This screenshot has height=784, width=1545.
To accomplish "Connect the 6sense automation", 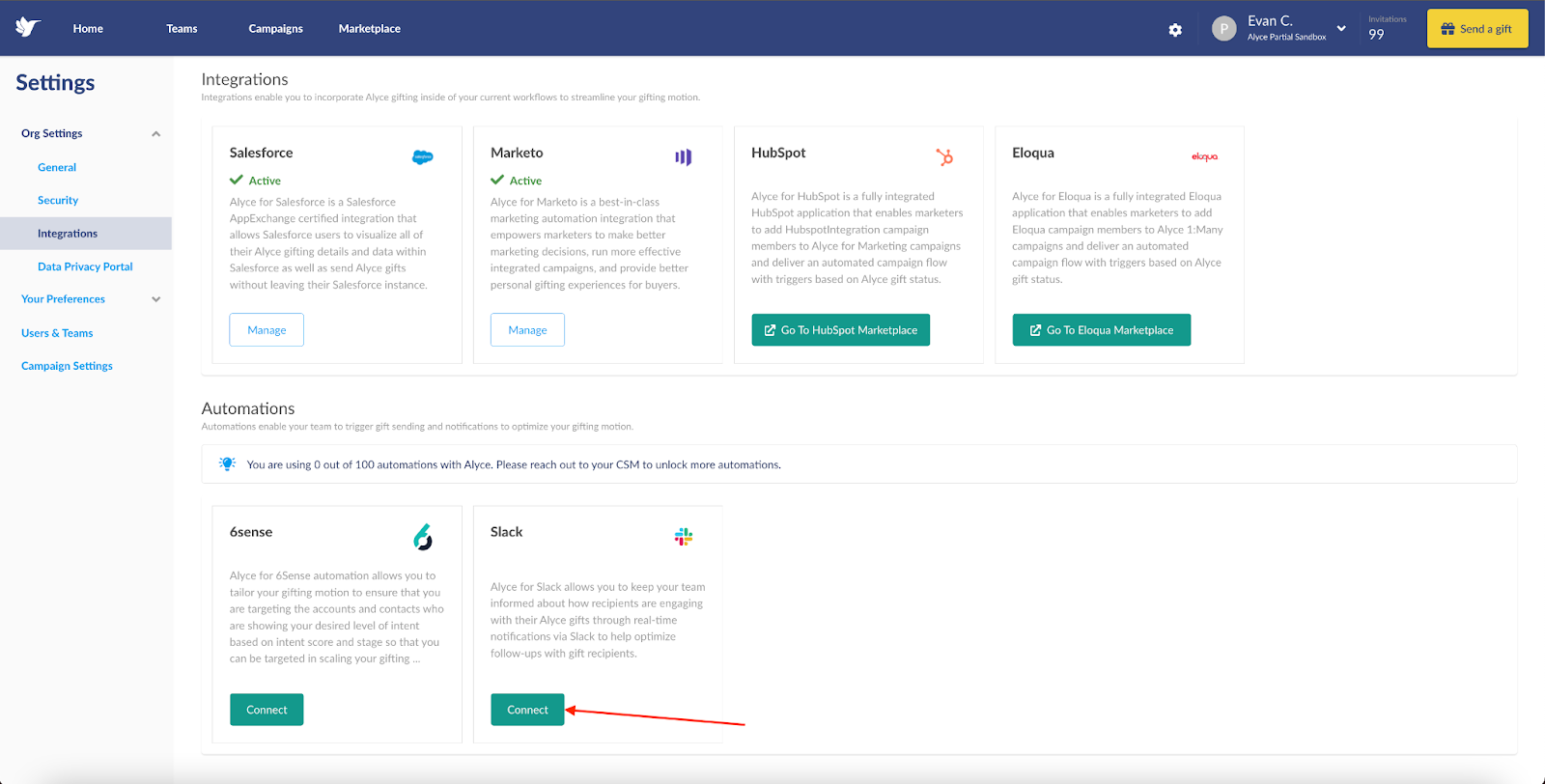I will [x=267, y=710].
